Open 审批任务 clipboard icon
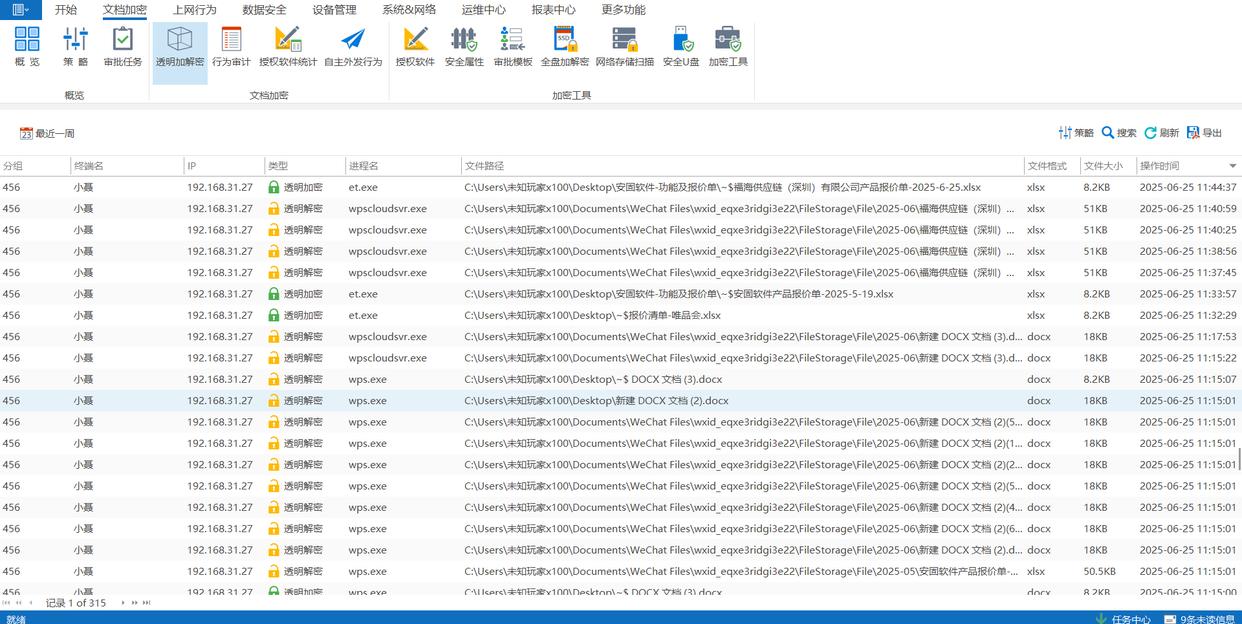 tap(123, 47)
